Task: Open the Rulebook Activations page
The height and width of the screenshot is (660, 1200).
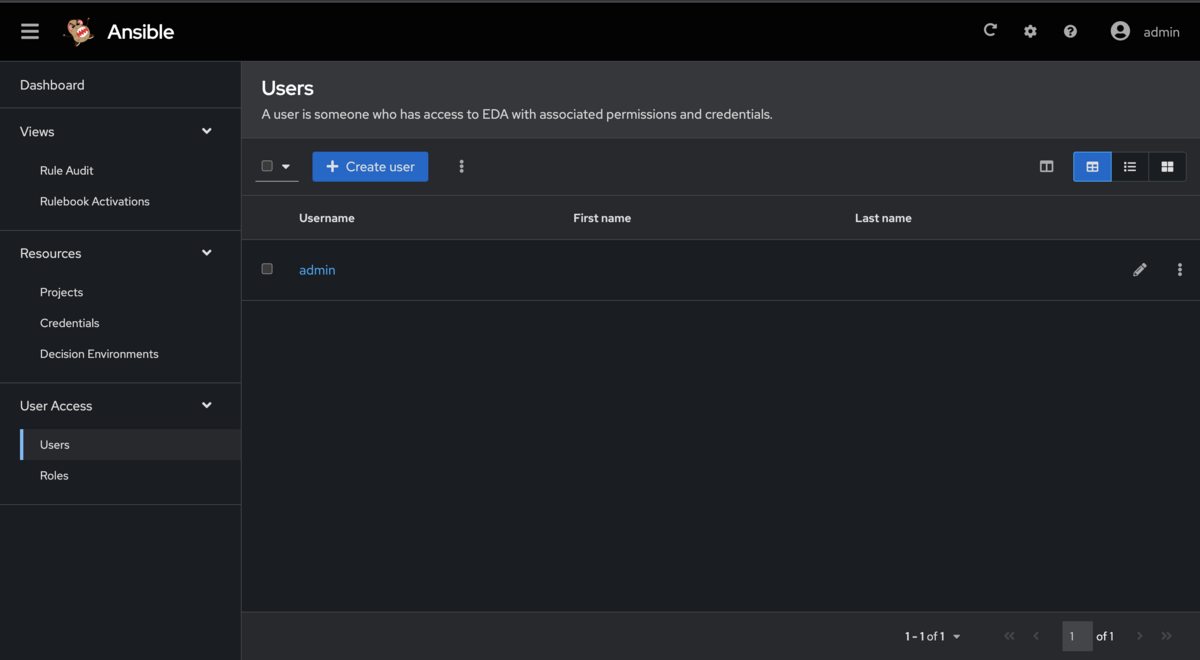Action: 94,201
